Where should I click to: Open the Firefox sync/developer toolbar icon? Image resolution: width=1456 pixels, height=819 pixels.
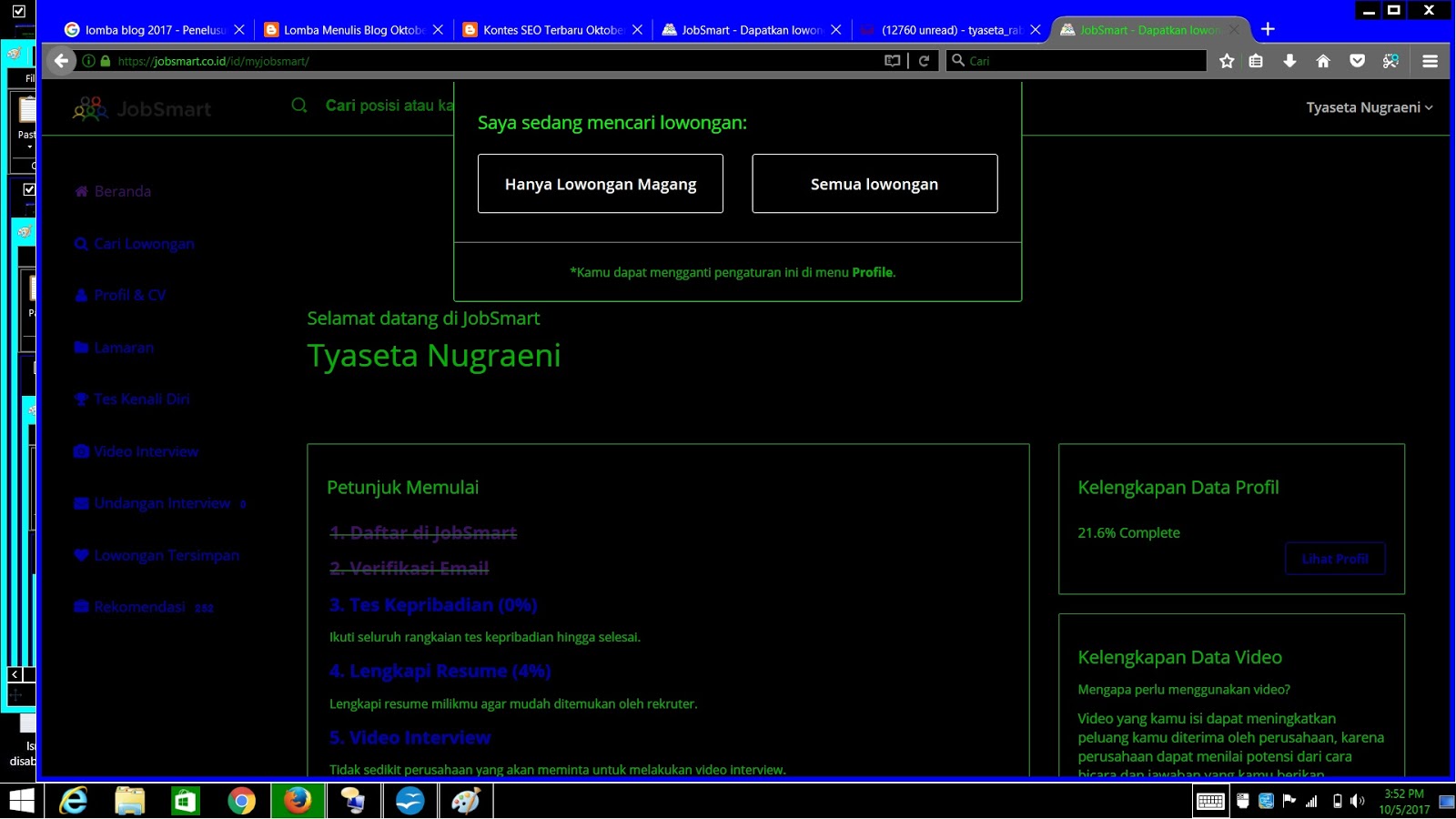coord(1390,61)
